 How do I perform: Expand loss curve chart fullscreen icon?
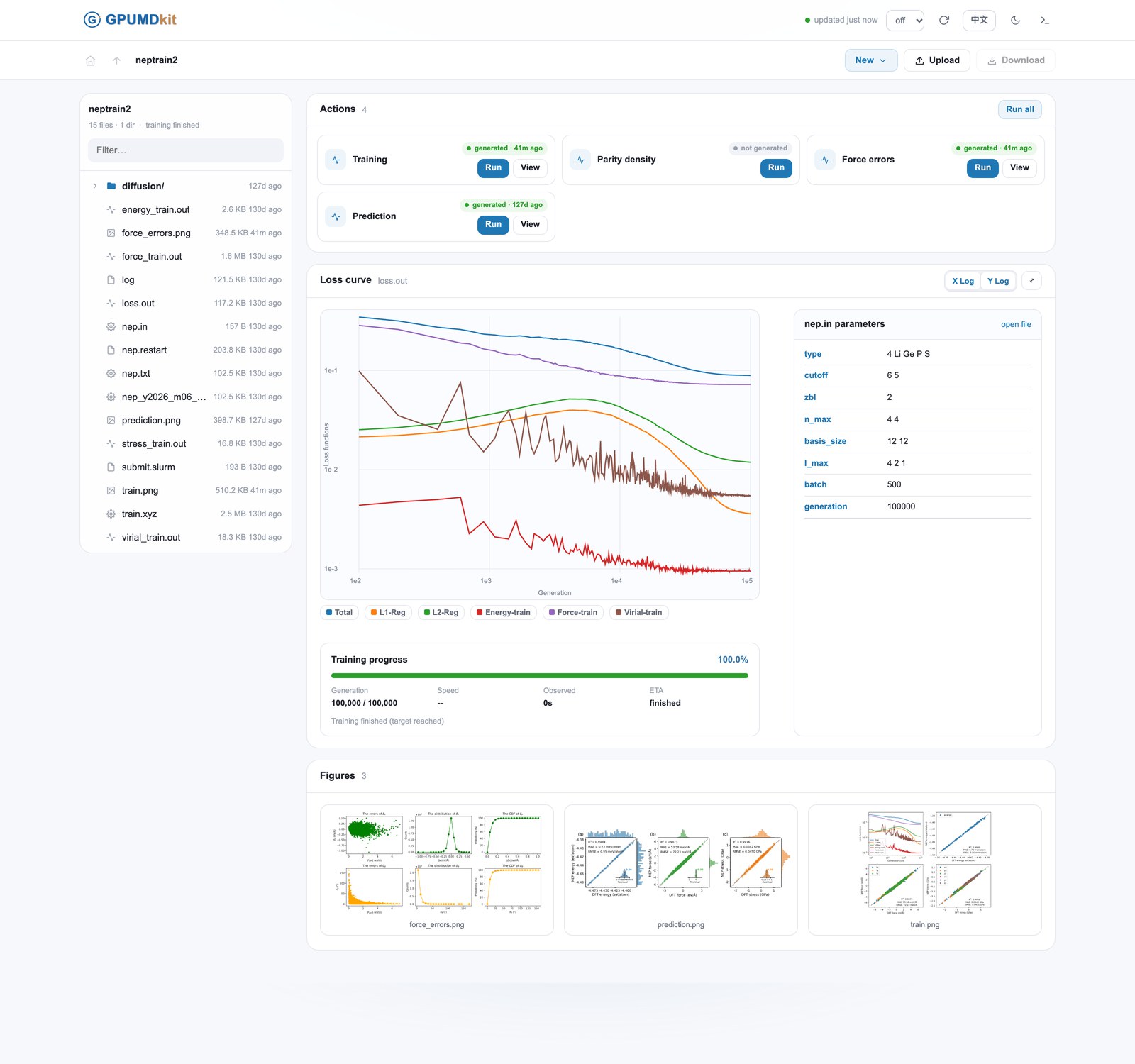(1031, 281)
